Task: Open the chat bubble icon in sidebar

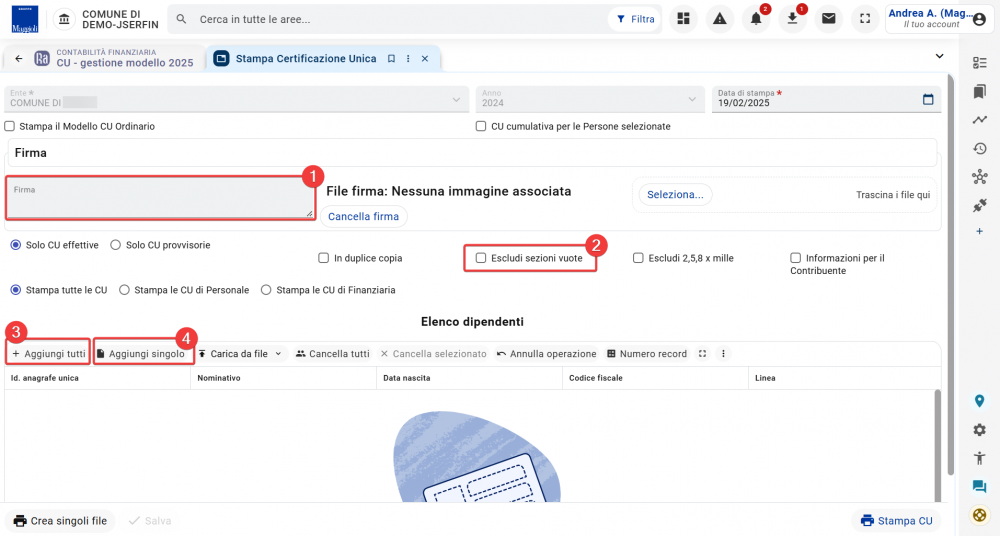Action: pos(980,486)
